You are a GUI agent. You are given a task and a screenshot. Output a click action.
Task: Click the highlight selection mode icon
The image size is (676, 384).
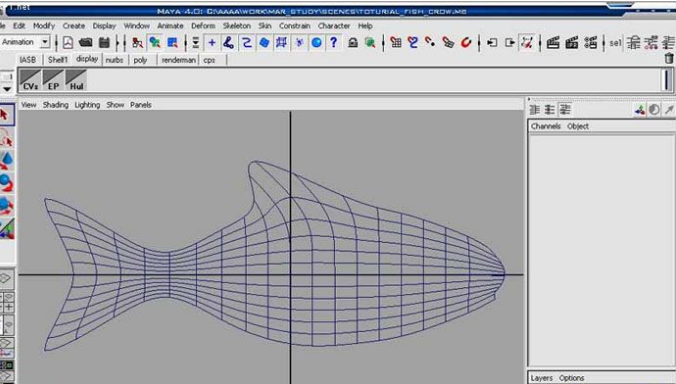tap(370, 42)
